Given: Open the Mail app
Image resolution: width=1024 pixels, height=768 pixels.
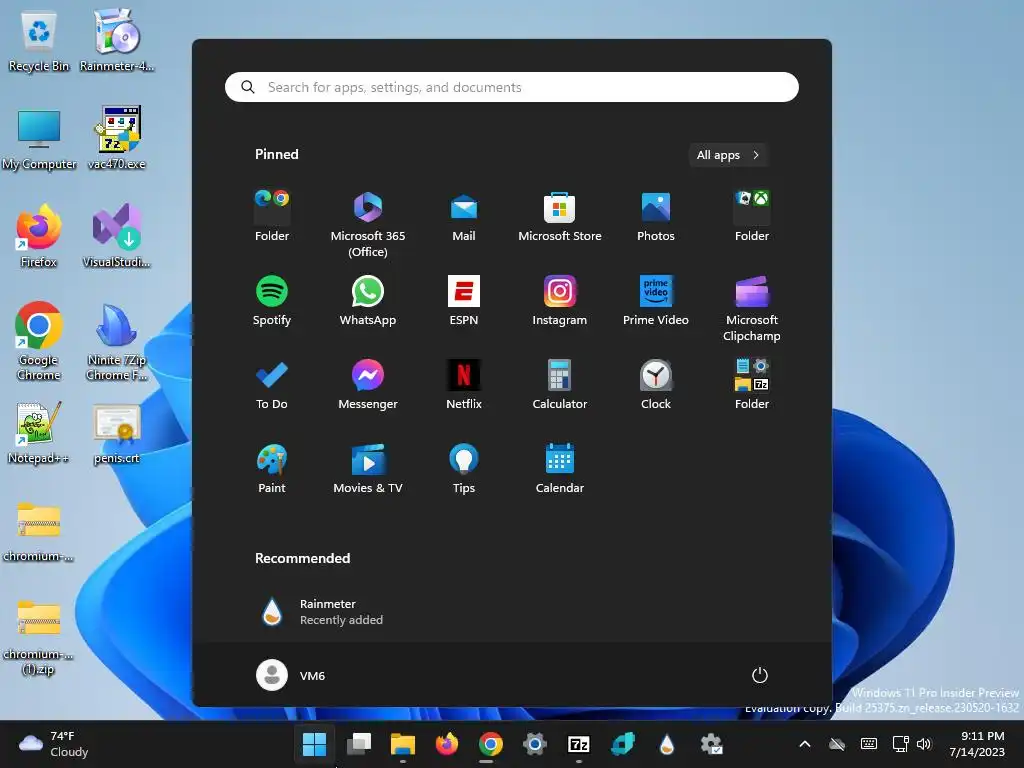Looking at the screenshot, I should pyautogui.click(x=464, y=216).
